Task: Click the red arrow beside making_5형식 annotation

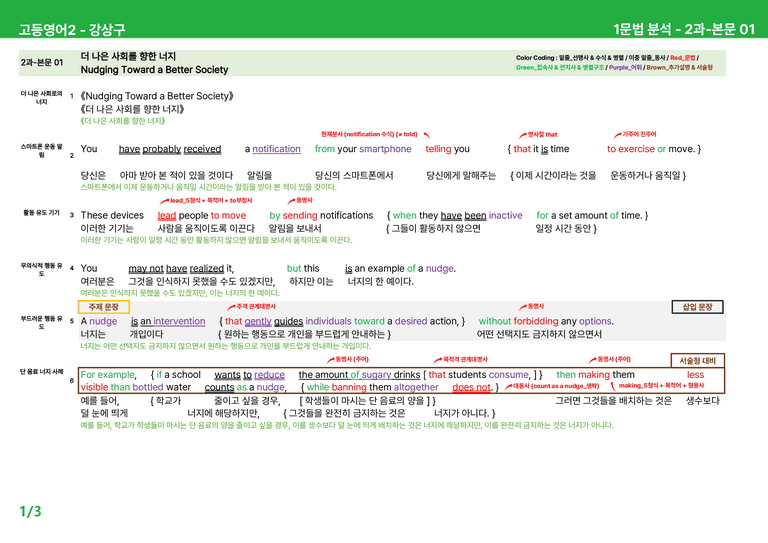Action: (613, 386)
